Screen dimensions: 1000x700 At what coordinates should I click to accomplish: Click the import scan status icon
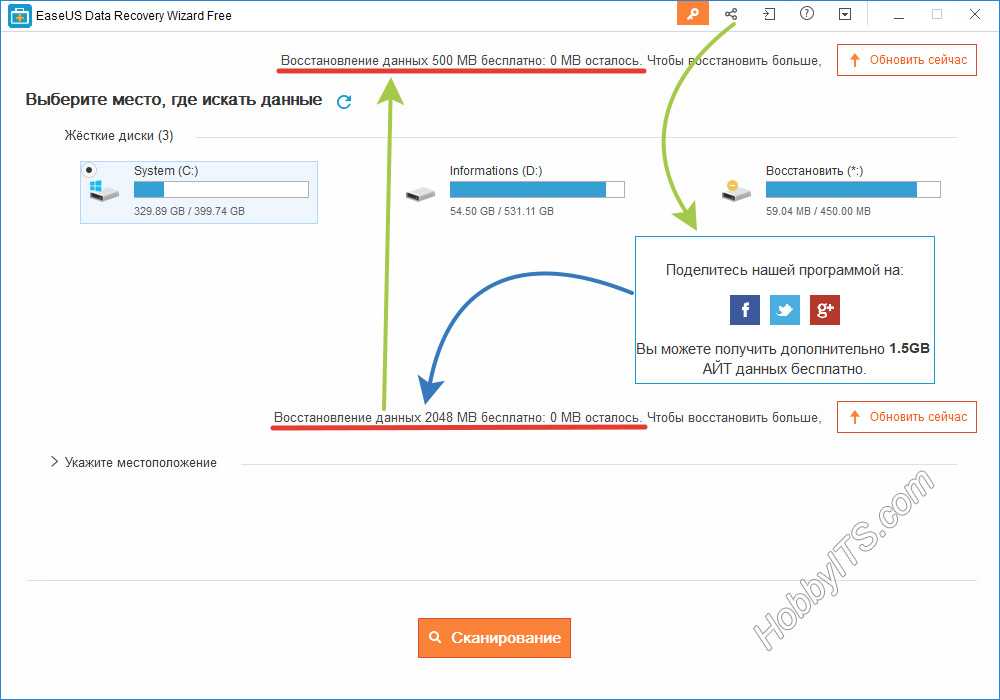769,14
